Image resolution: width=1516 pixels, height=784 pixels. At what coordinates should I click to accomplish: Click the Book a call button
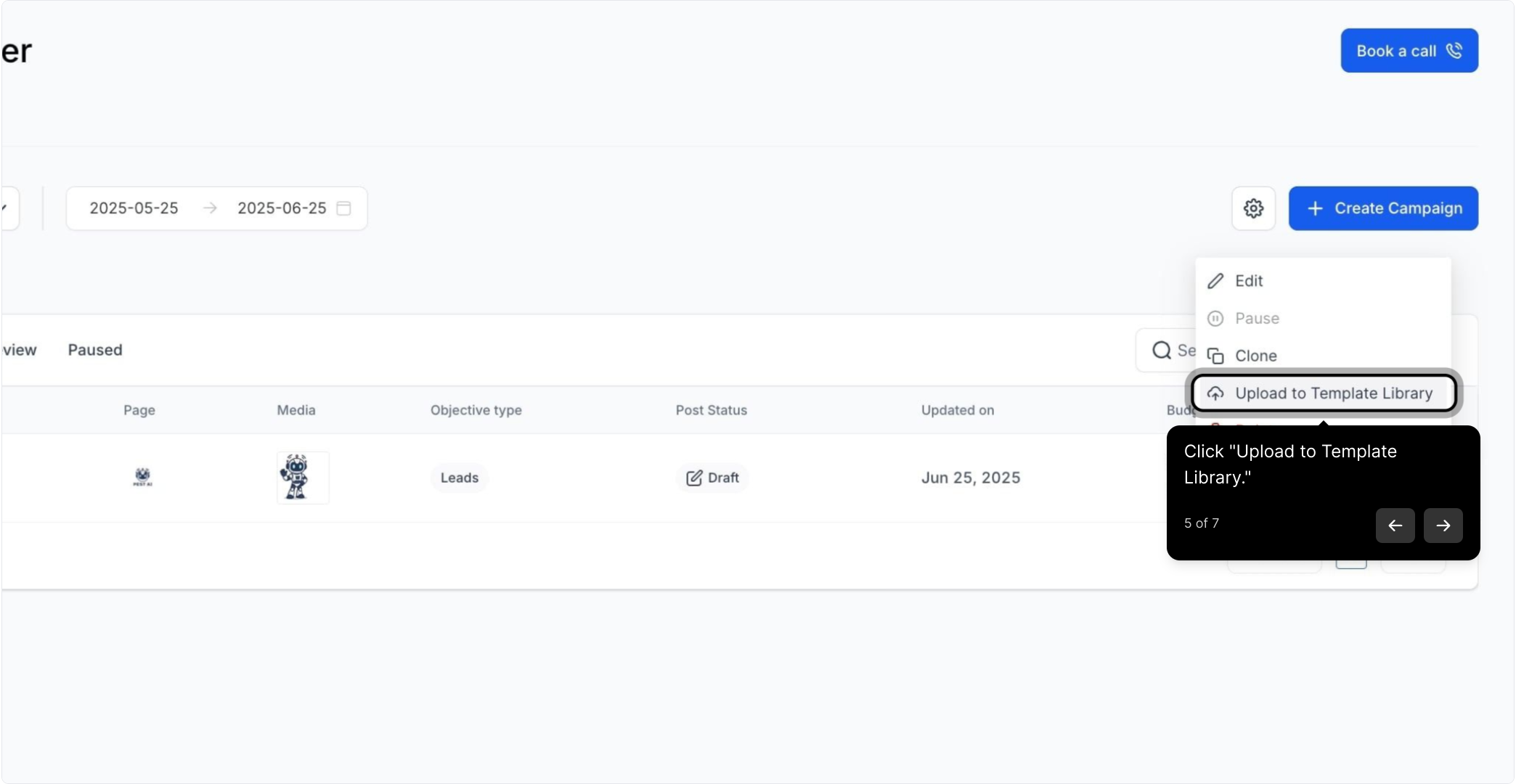coord(1409,51)
